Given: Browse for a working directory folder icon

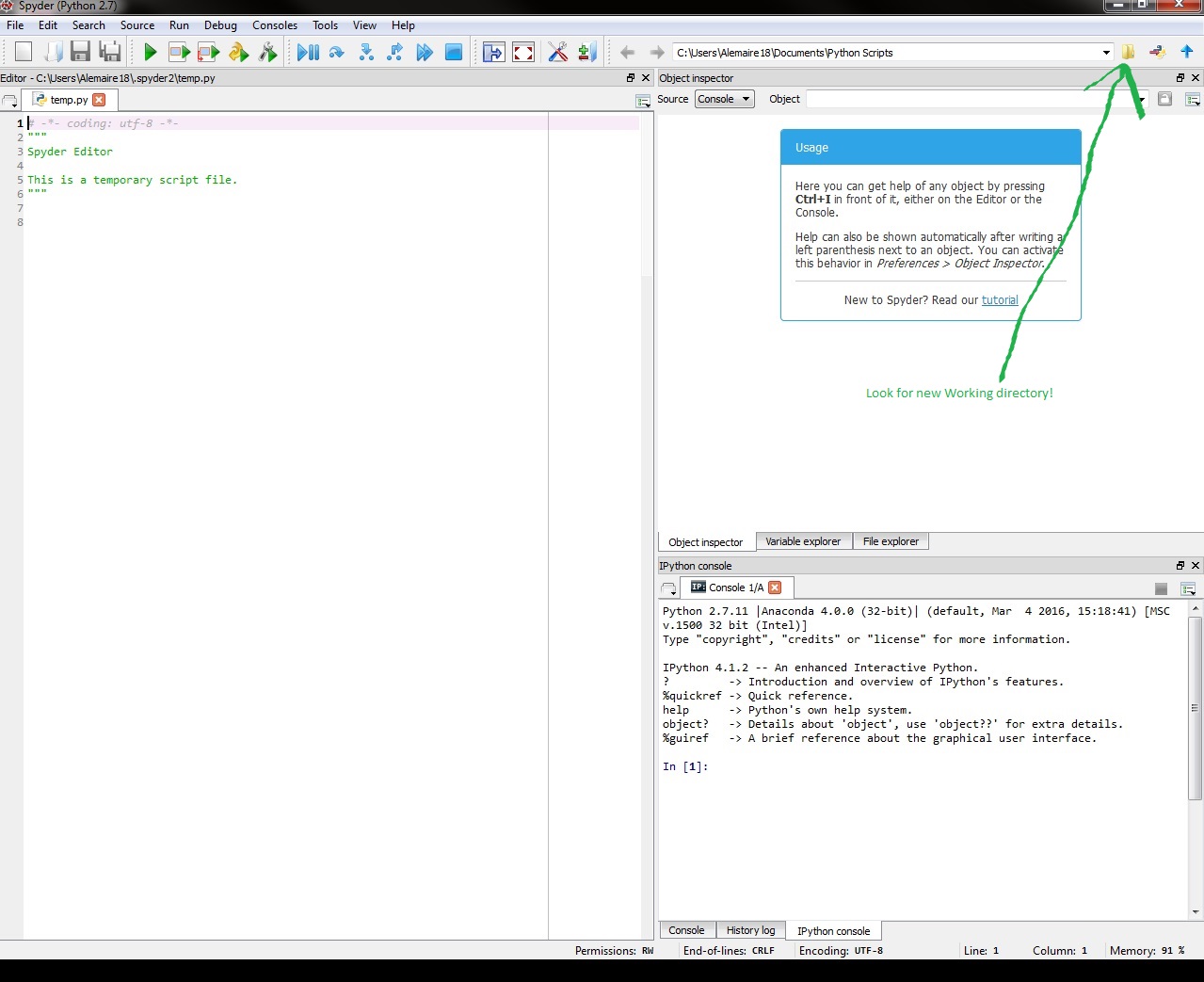Looking at the screenshot, I should [x=1128, y=53].
